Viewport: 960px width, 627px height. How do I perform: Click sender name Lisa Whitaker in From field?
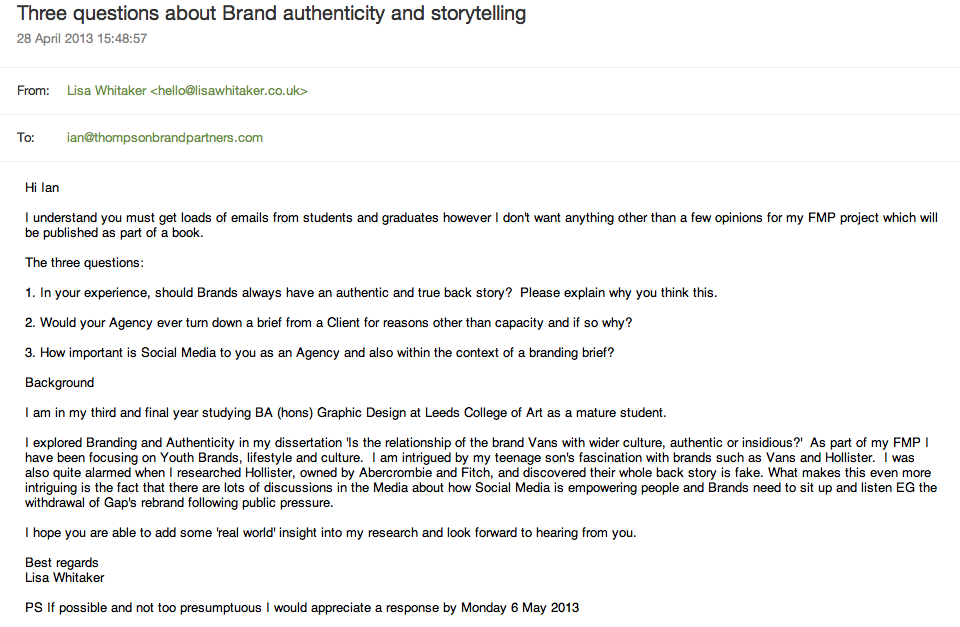(x=106, y=91)
